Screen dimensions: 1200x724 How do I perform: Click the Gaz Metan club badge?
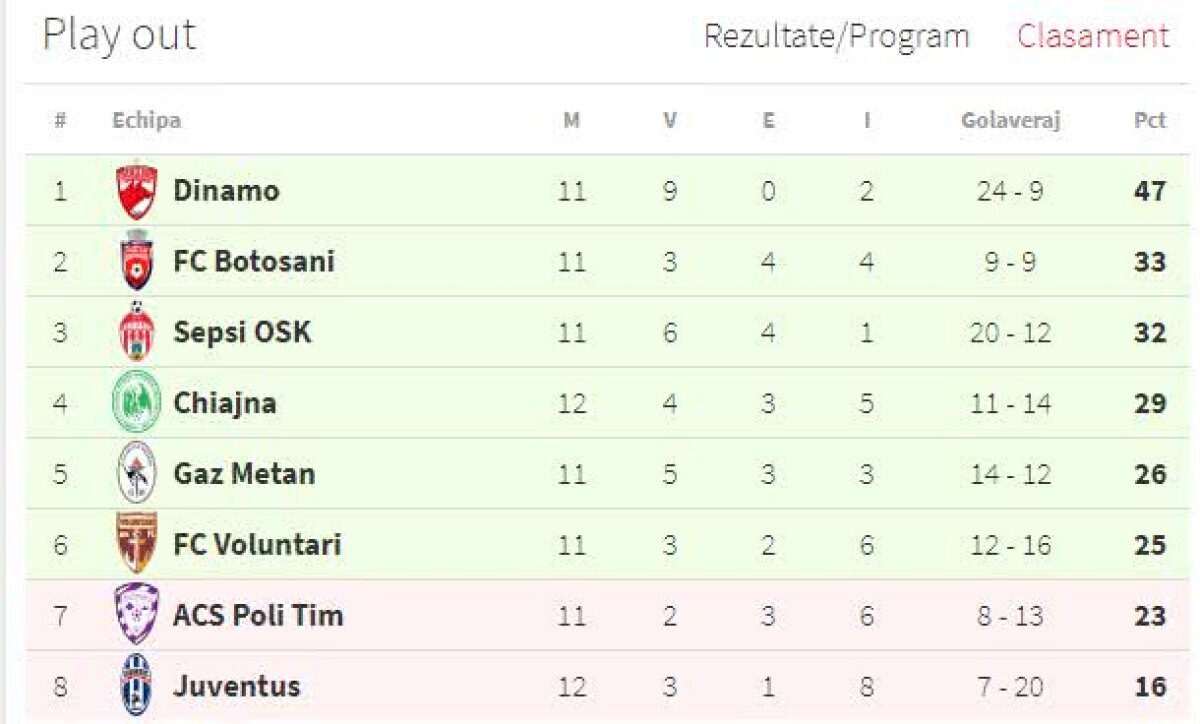coord(136,473)
